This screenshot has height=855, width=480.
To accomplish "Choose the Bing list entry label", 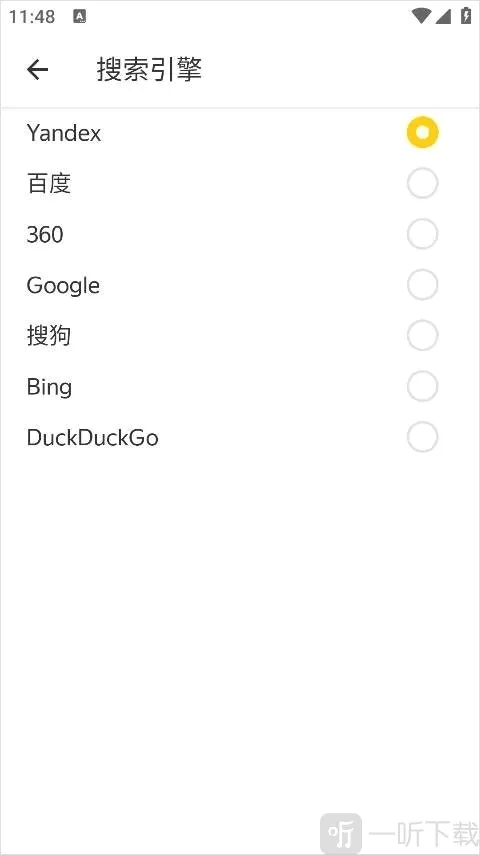I will pos(49,387).
